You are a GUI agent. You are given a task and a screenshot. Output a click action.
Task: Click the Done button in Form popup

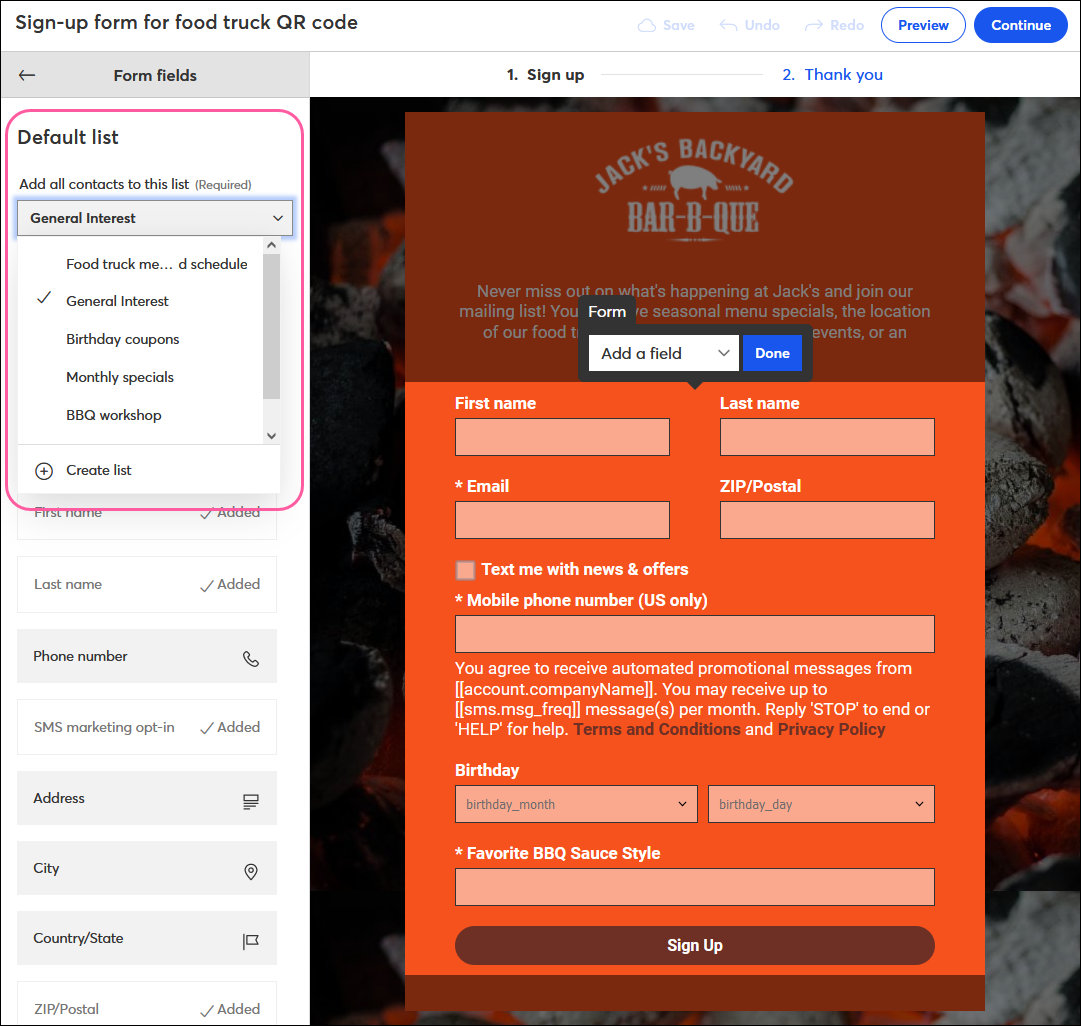pyautogui.click(x=772, y=353)
